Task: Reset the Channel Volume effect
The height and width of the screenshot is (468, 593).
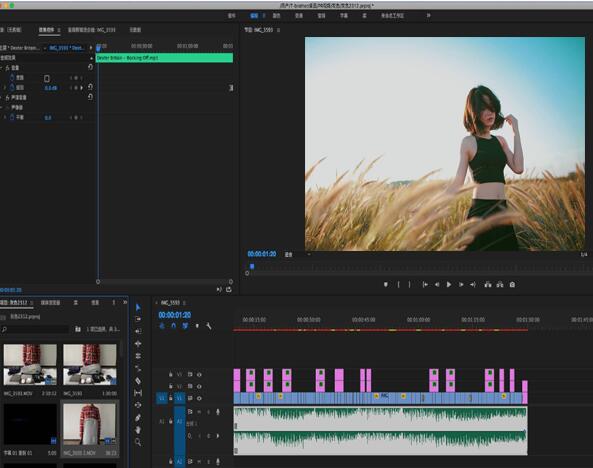Action: [x=90, y=97]
